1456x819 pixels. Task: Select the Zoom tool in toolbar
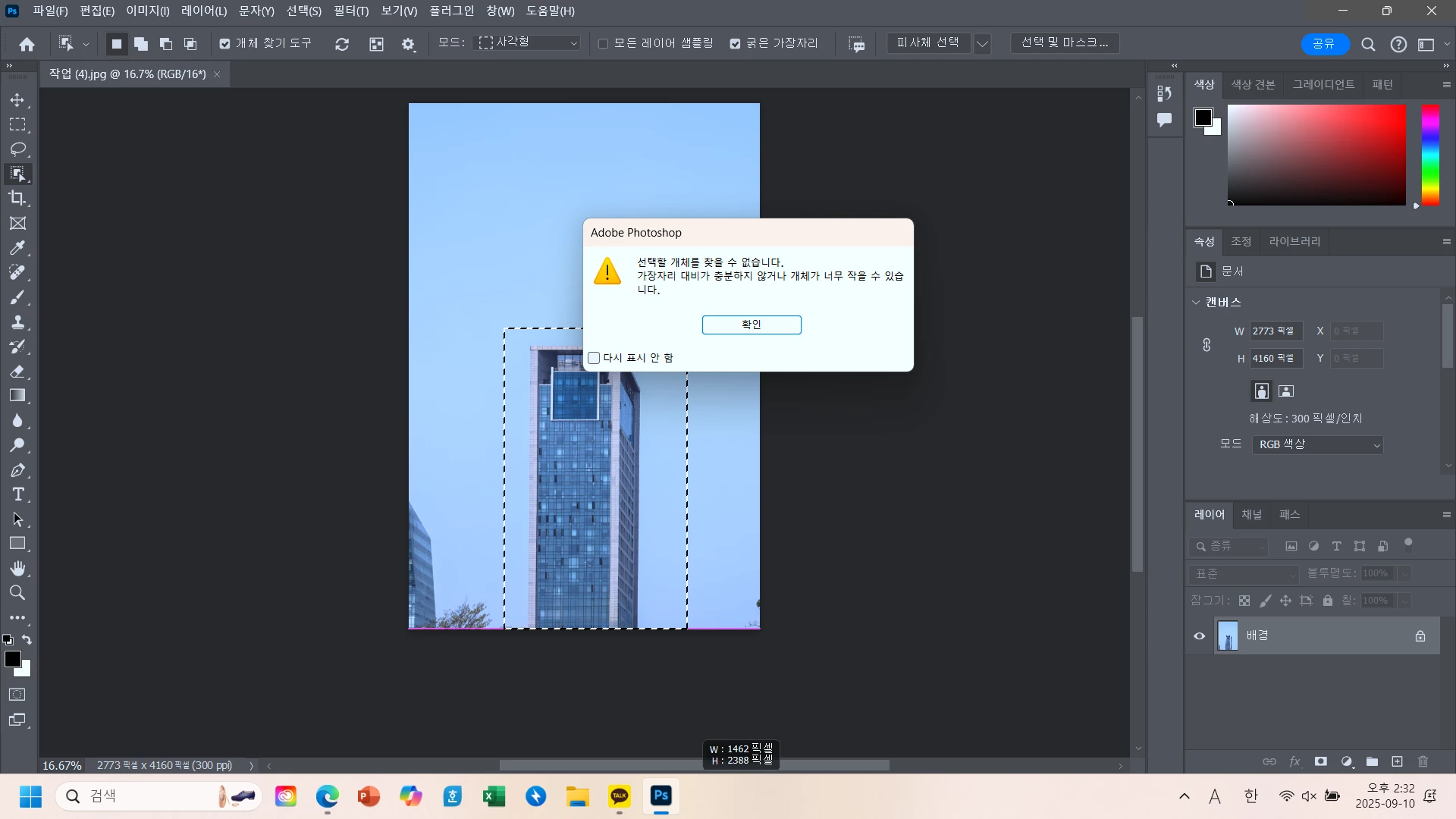[x=17, y=592]
